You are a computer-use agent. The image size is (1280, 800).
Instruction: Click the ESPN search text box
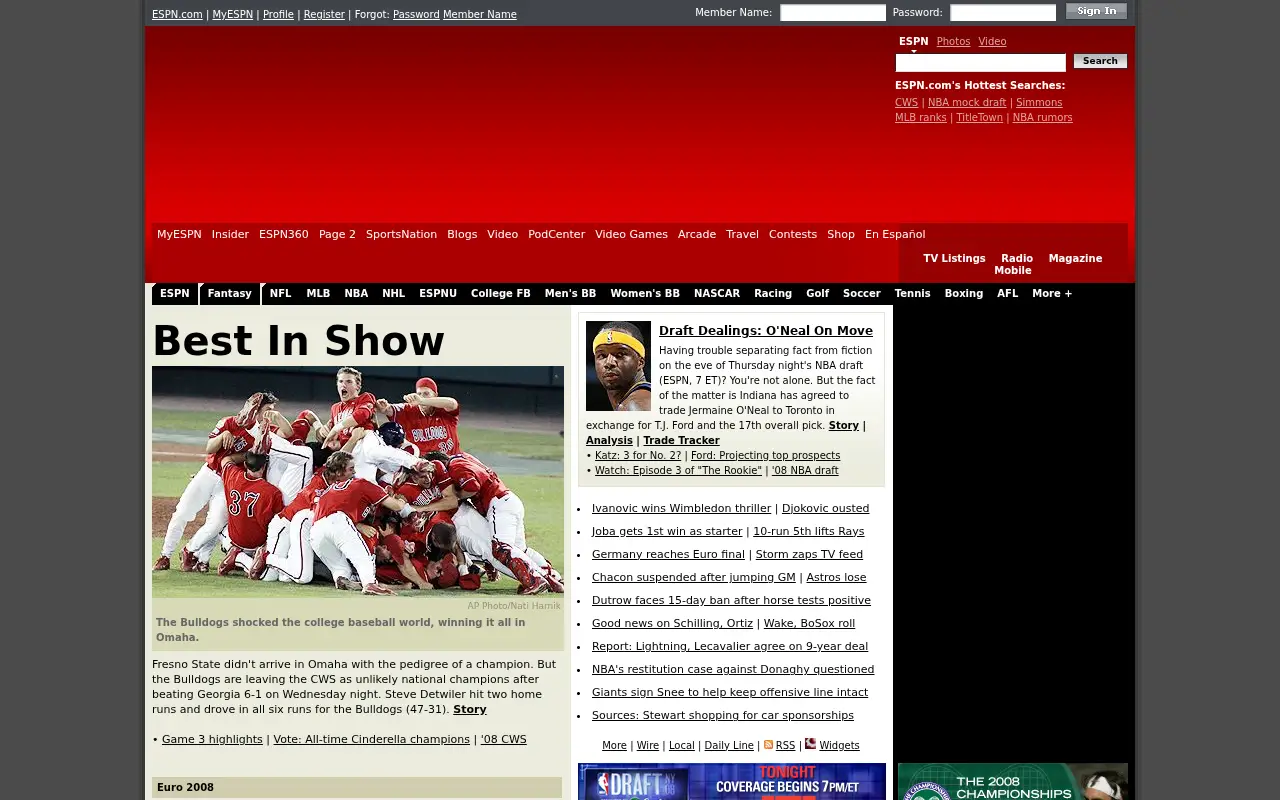[980, 63]
